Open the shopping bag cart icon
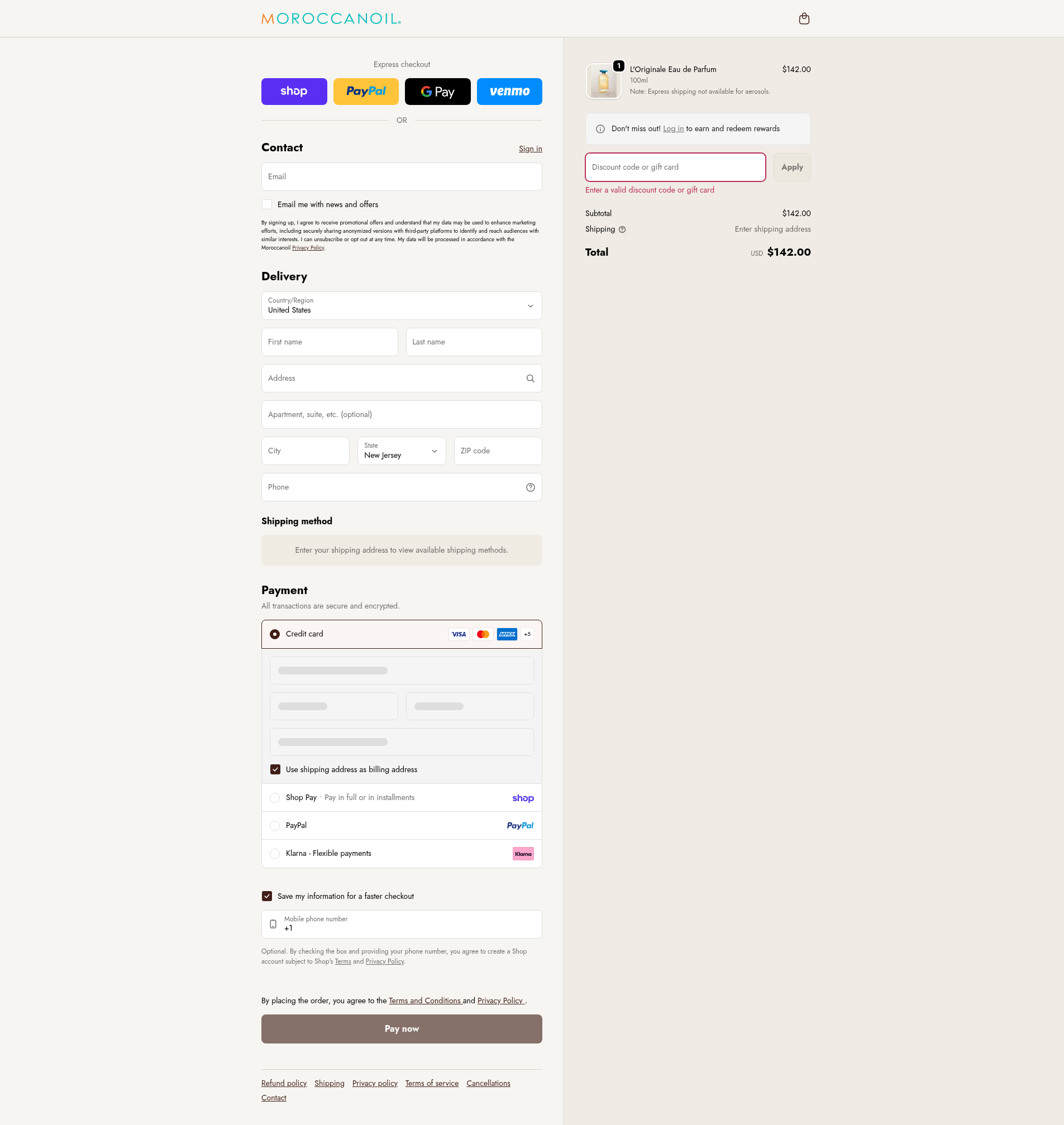Viewport: 1064px width, 1125px height. click(x=804, y=19)
